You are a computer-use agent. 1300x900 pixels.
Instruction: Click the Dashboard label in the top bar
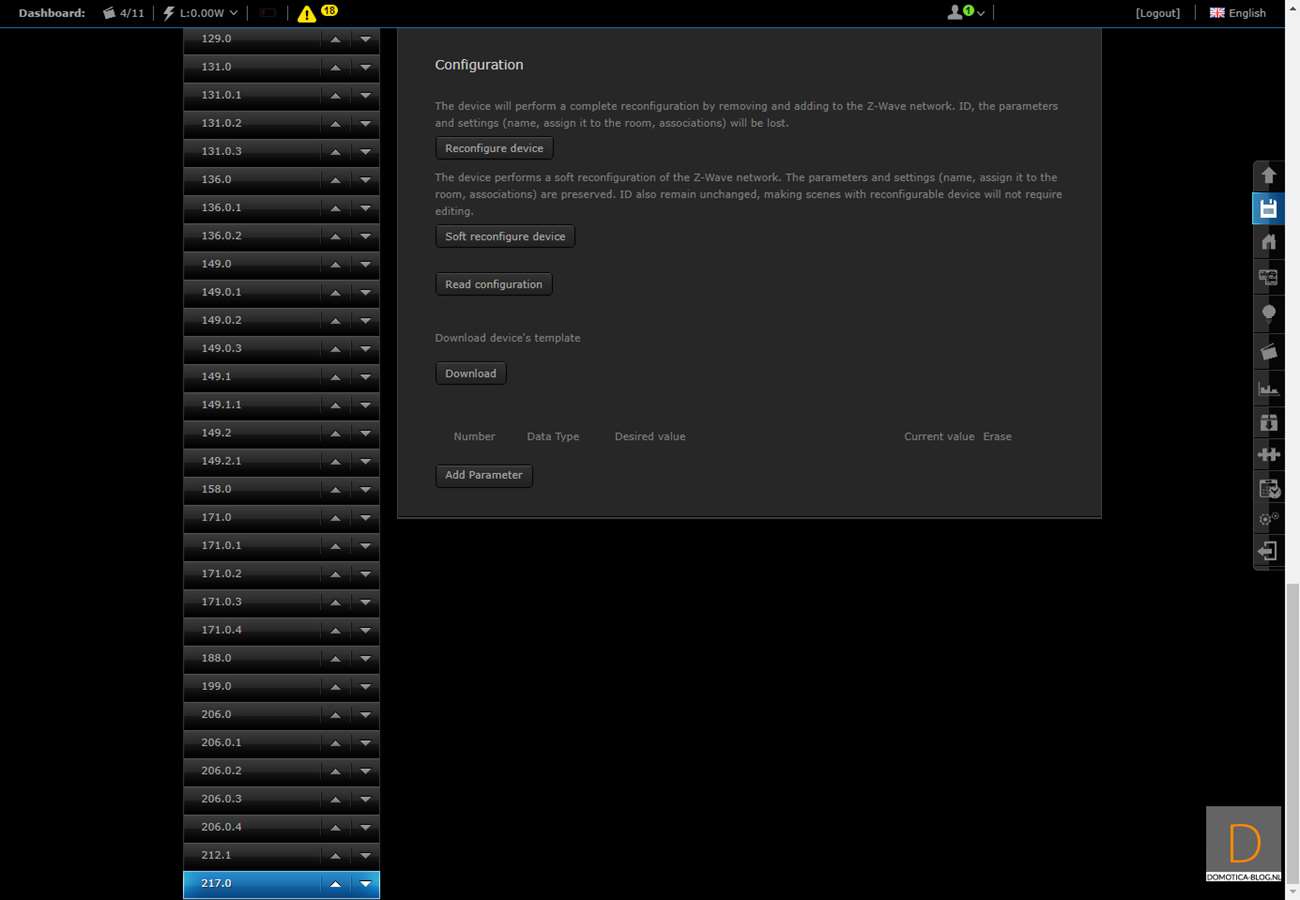click(x=52, y=13)
